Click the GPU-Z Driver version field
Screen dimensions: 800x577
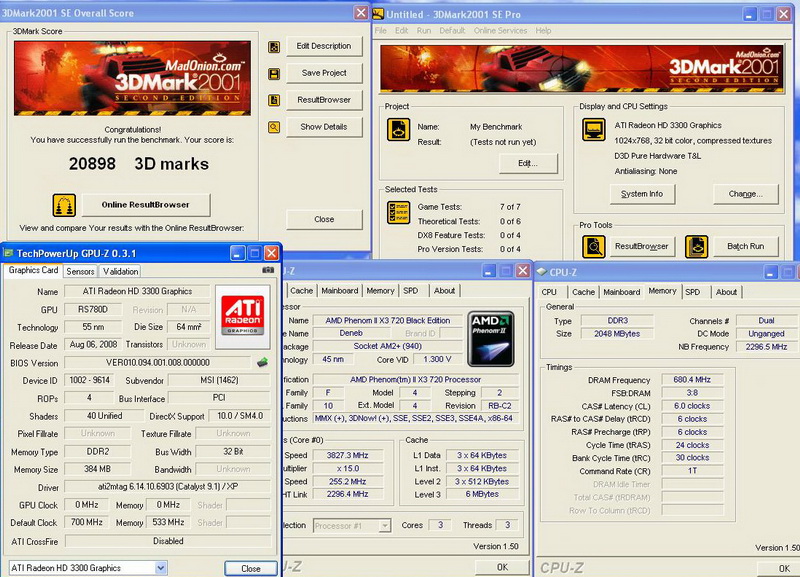[168, 487]
